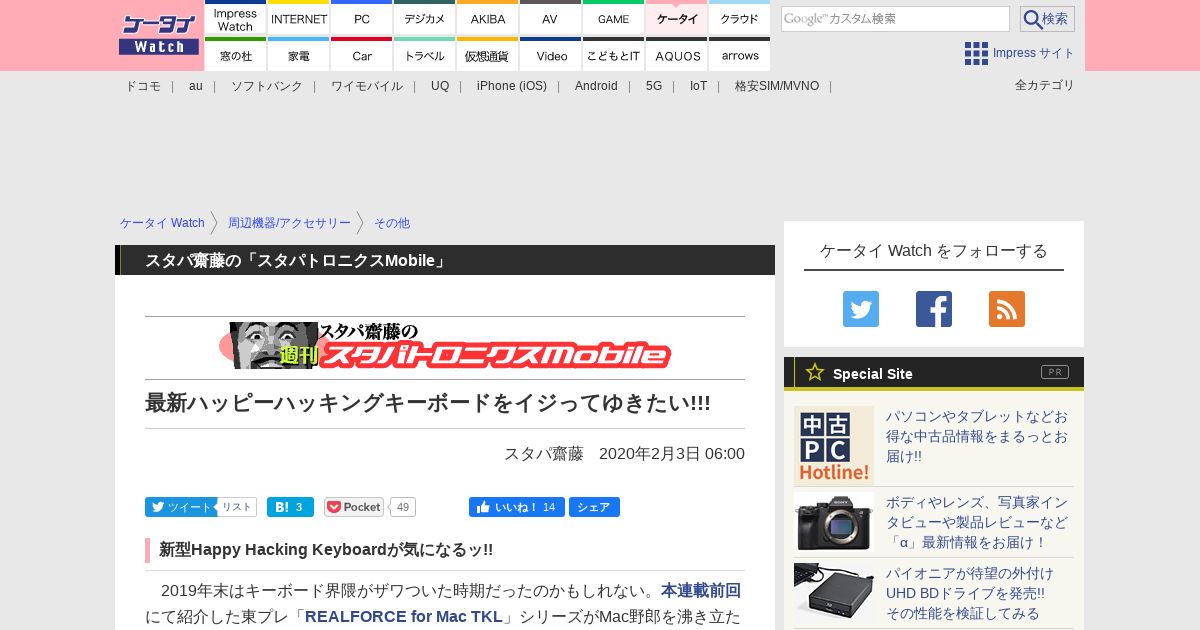Select the ワイモバイル category link
1200x630 pixels.
click(x=367, y=86)
